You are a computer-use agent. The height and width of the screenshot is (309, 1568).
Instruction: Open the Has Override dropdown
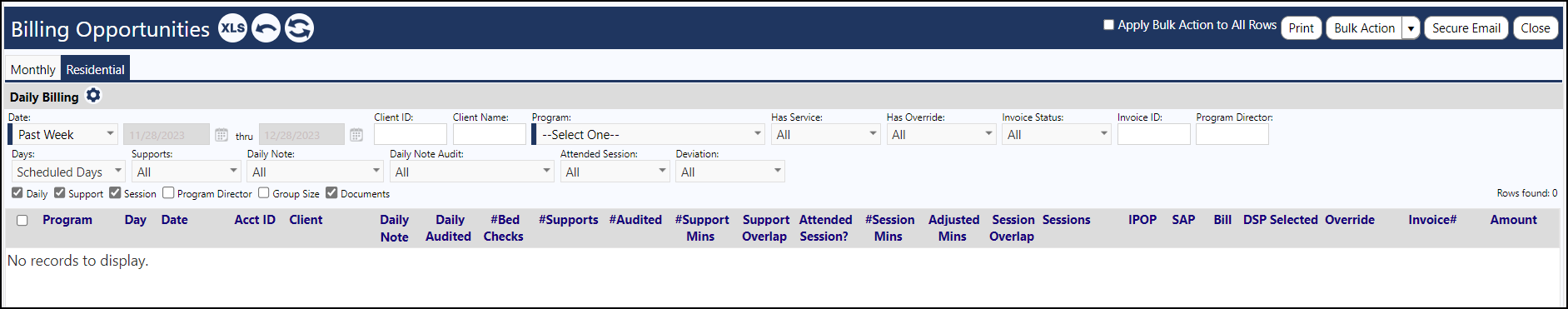pos(941,134)
